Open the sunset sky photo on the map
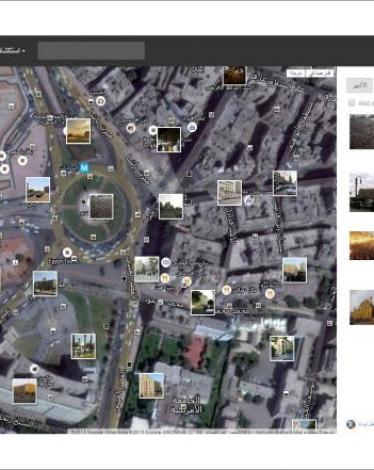 pos(78,131)
